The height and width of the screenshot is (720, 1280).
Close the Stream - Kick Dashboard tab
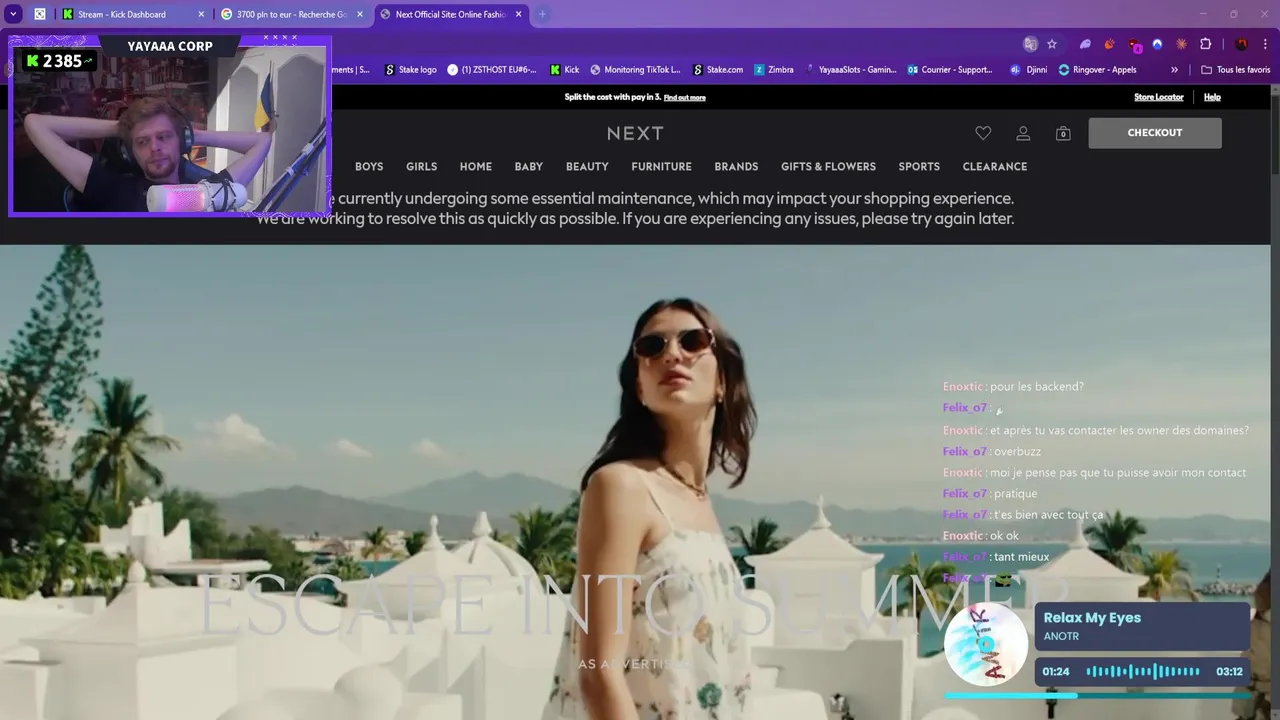(201, 14)
